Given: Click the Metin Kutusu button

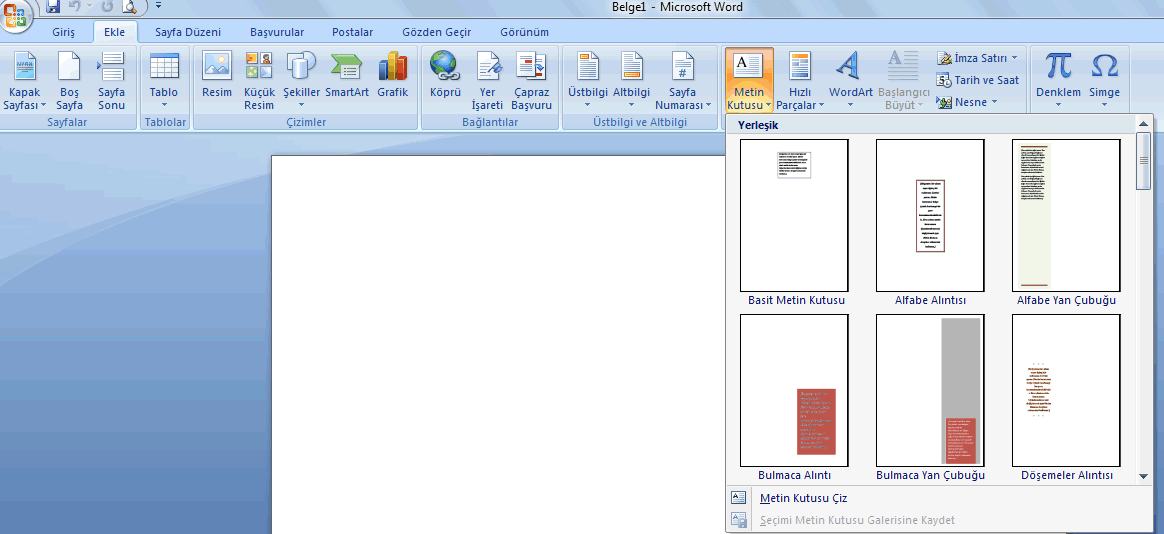Looking at the screenshot, I should [x=749, y=80].
